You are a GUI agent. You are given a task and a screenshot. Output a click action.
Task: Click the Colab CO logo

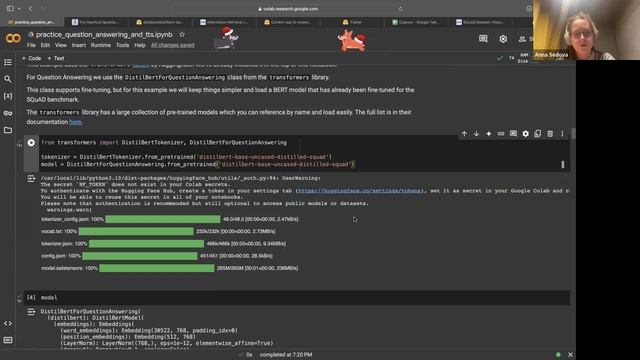(x=13, y=39)
